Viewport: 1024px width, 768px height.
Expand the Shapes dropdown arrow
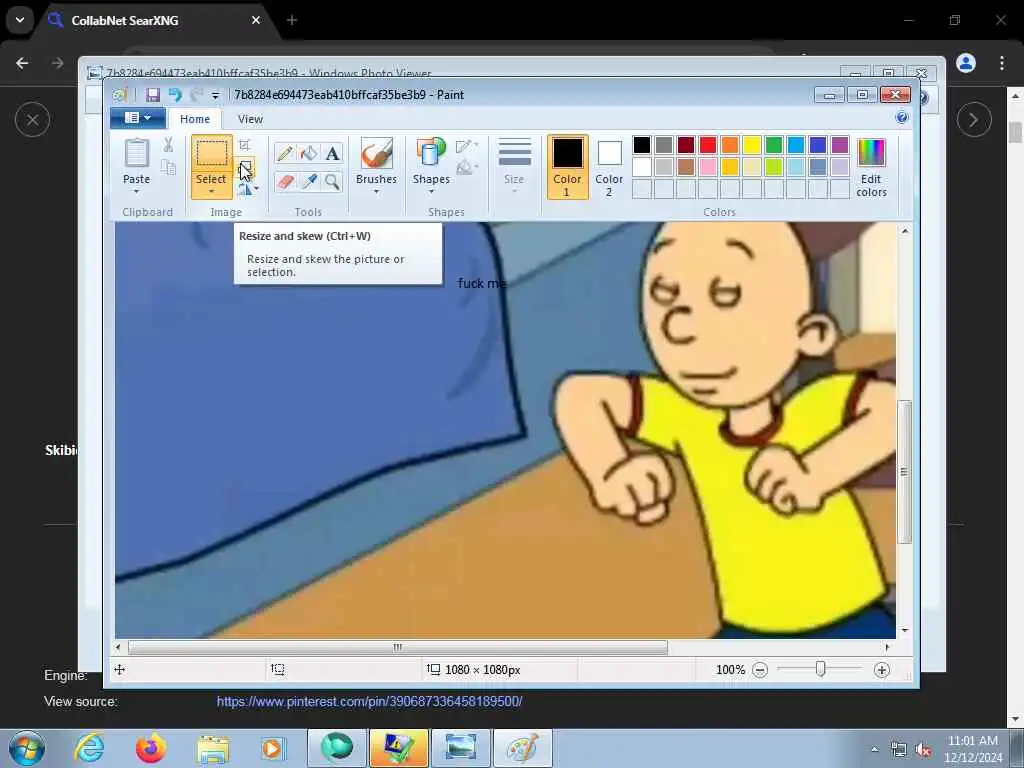click(x=431, y=192)
